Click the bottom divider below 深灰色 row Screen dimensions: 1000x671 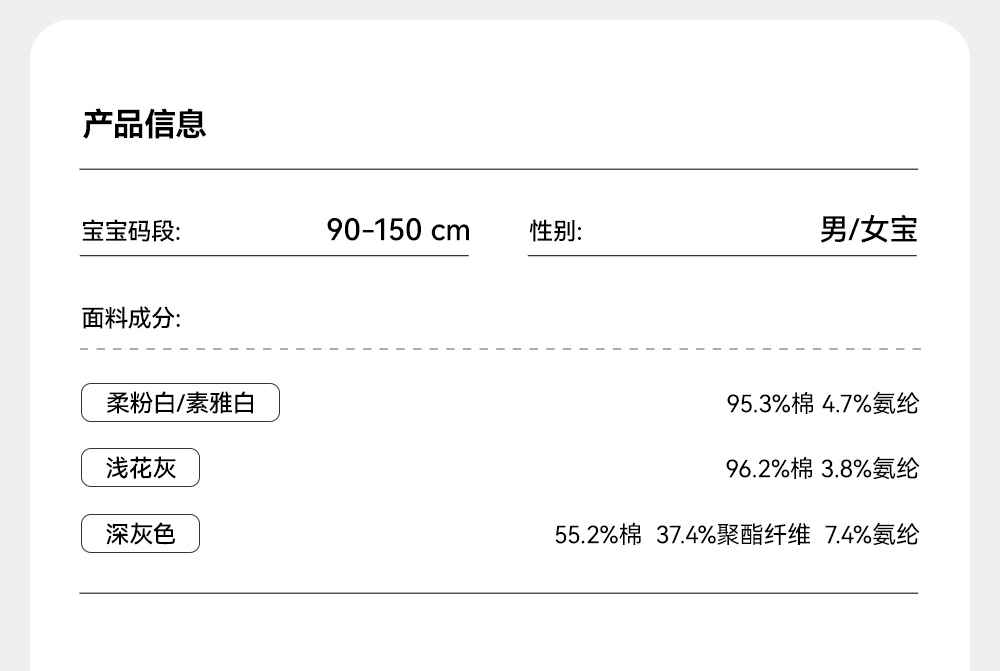499,593
